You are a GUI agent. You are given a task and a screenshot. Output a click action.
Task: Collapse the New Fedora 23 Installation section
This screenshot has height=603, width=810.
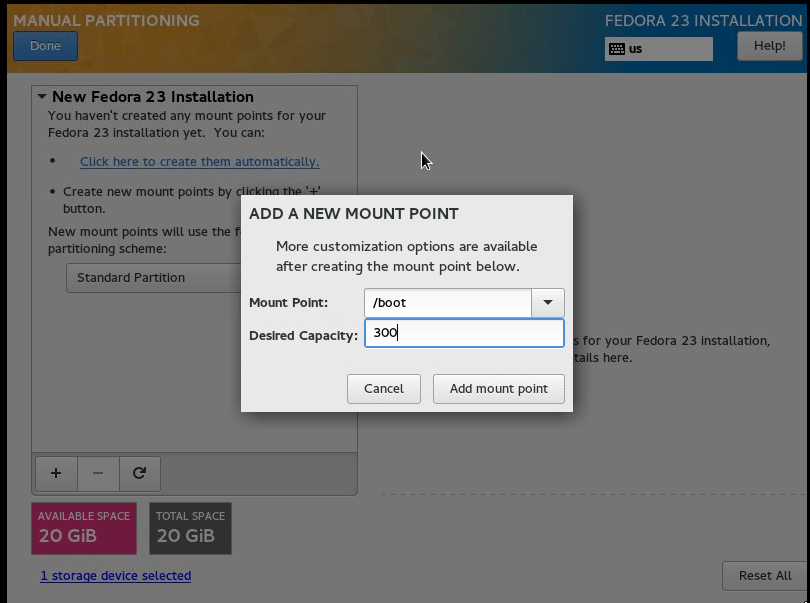tap(42, 97)
